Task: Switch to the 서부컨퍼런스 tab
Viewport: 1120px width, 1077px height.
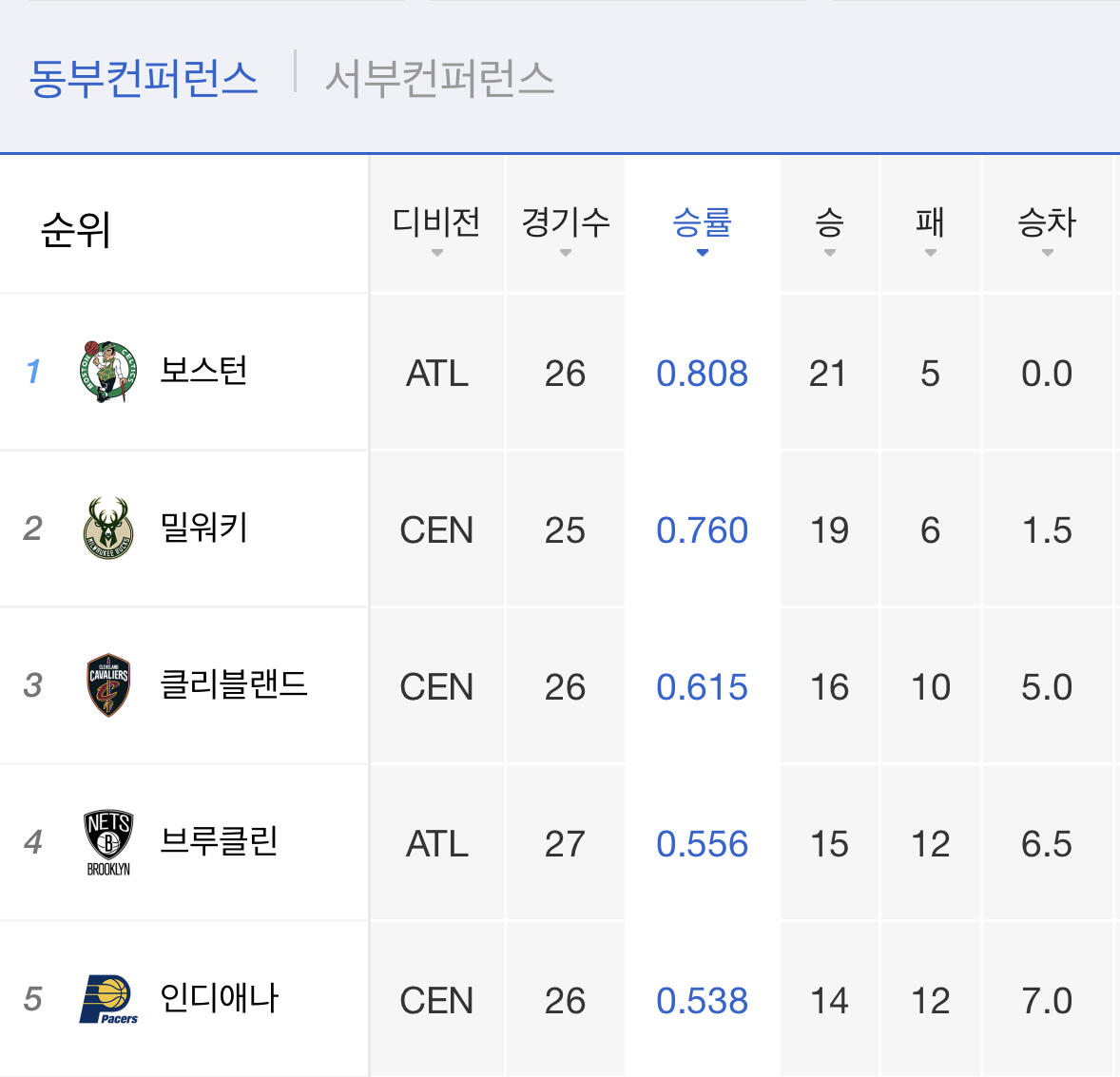Action: point(439,78)
